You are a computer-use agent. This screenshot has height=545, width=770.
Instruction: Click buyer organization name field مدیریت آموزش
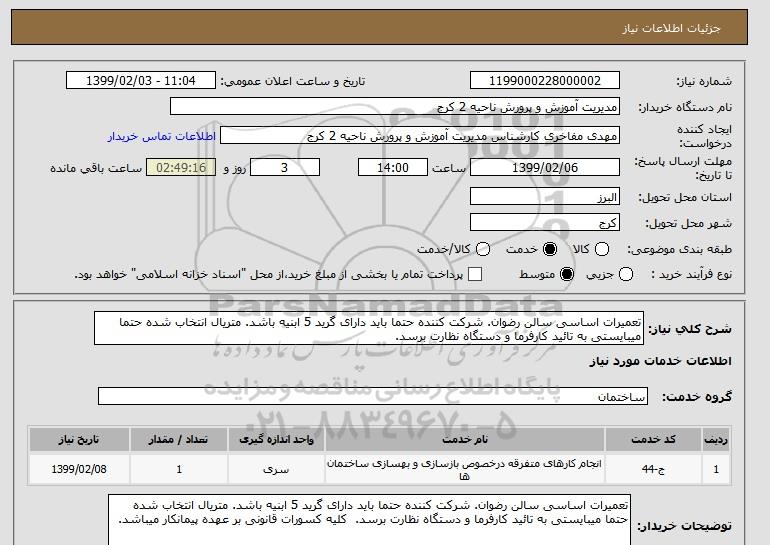(395, 107)
